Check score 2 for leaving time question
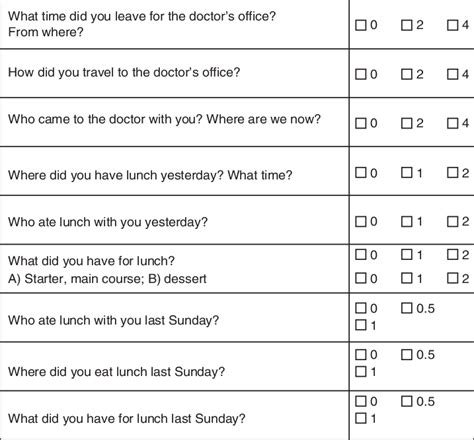 tap(407, 25)
